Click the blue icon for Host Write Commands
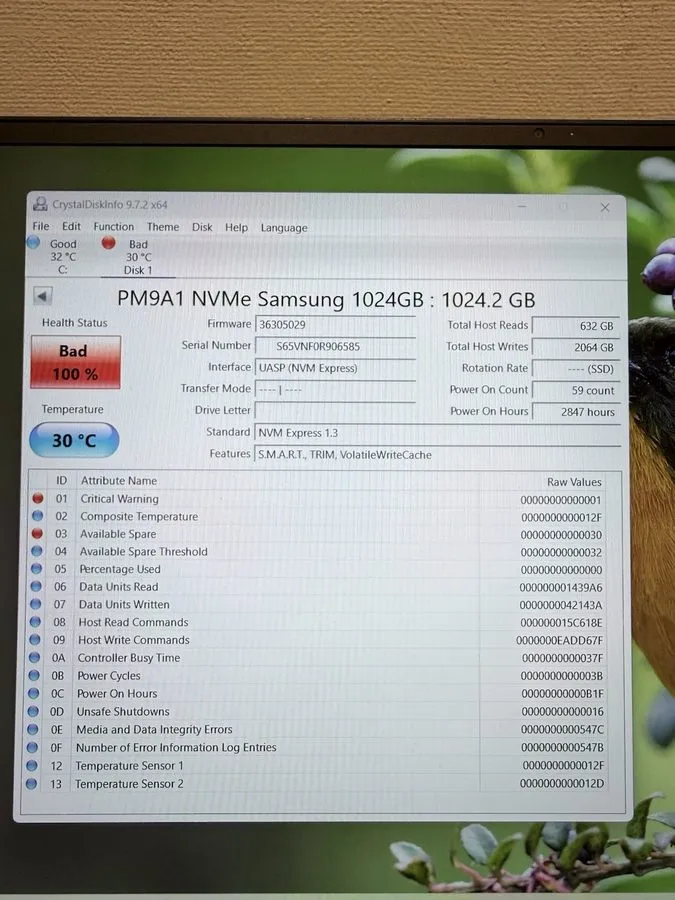 (x=34, y=639)
